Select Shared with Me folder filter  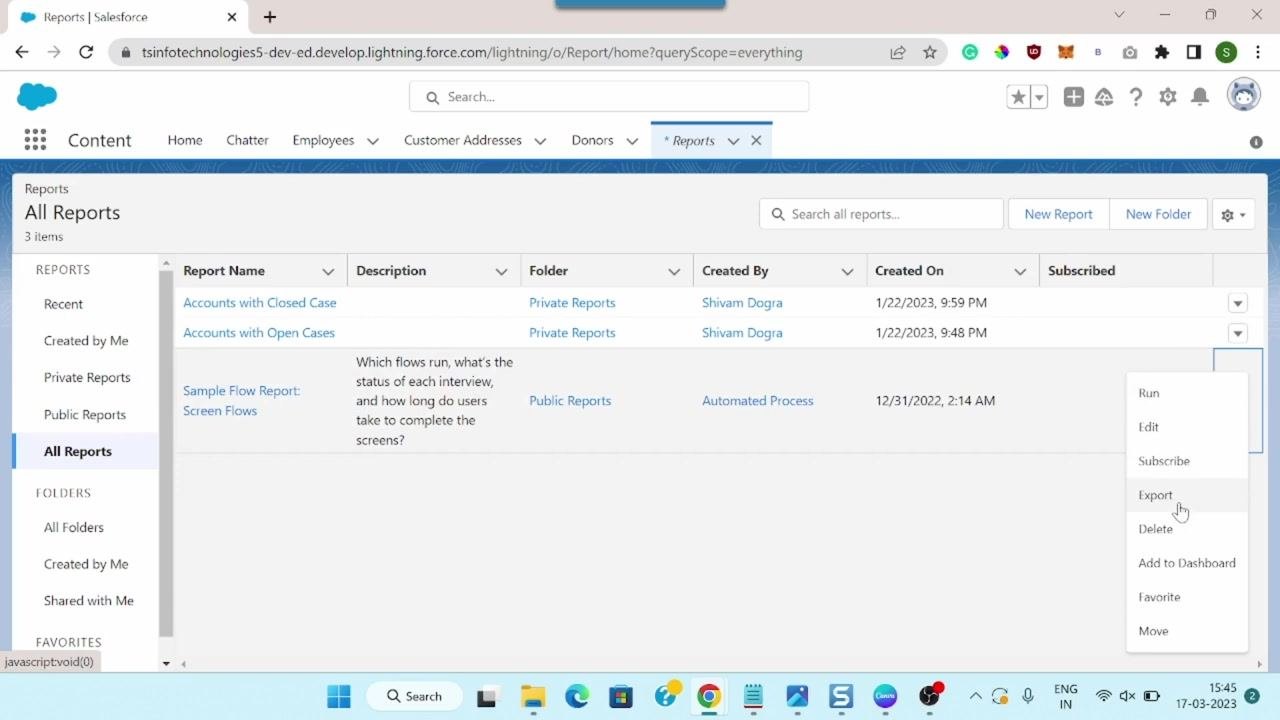89,601
